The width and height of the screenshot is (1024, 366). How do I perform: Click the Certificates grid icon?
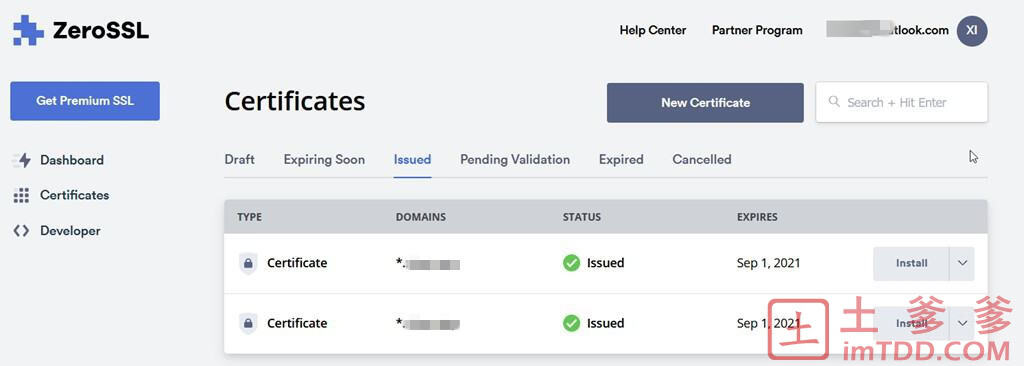pyautogui.click(x=22, y=195)
